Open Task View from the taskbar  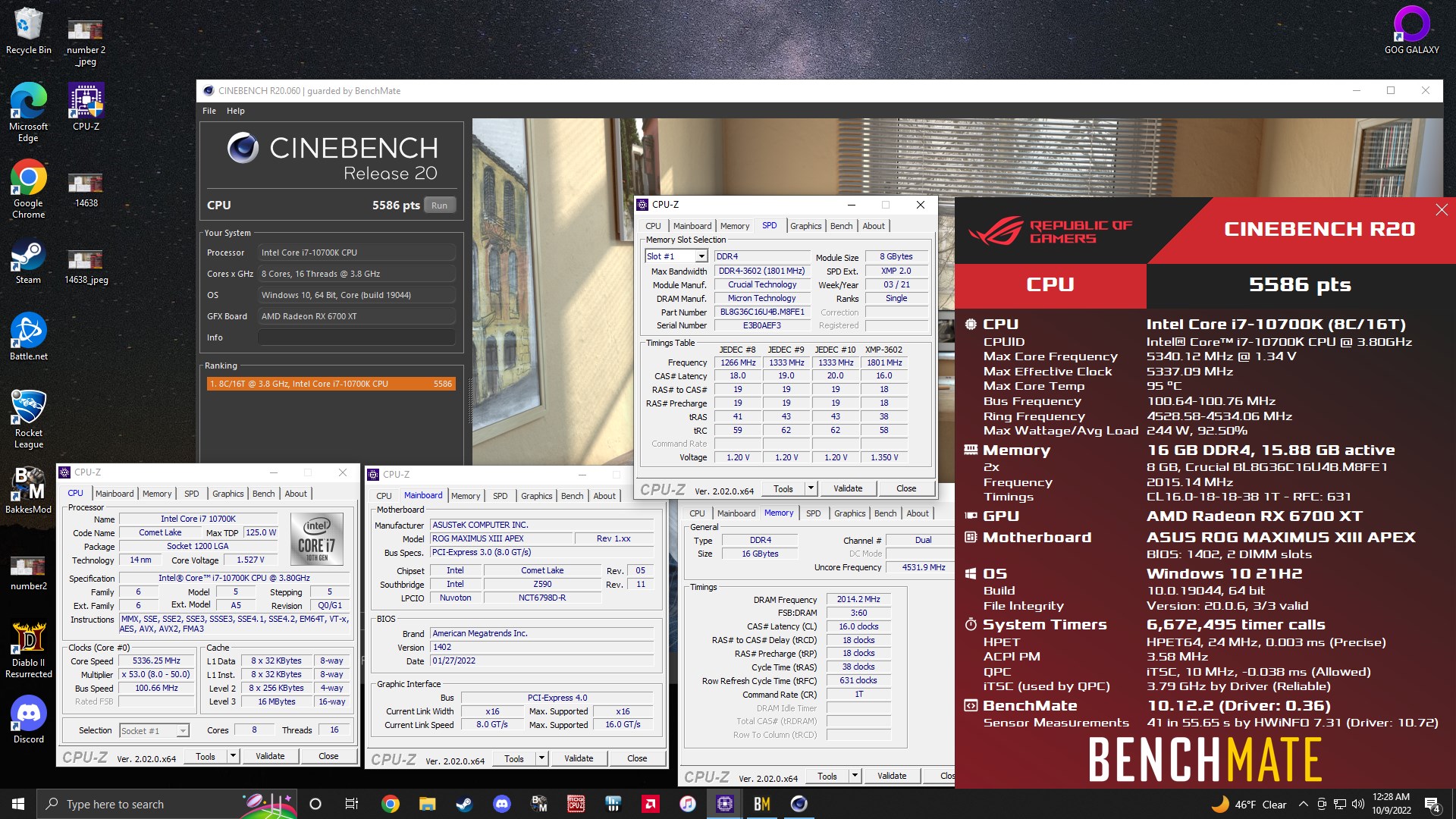pyautogui.click(x=352, y=804)
